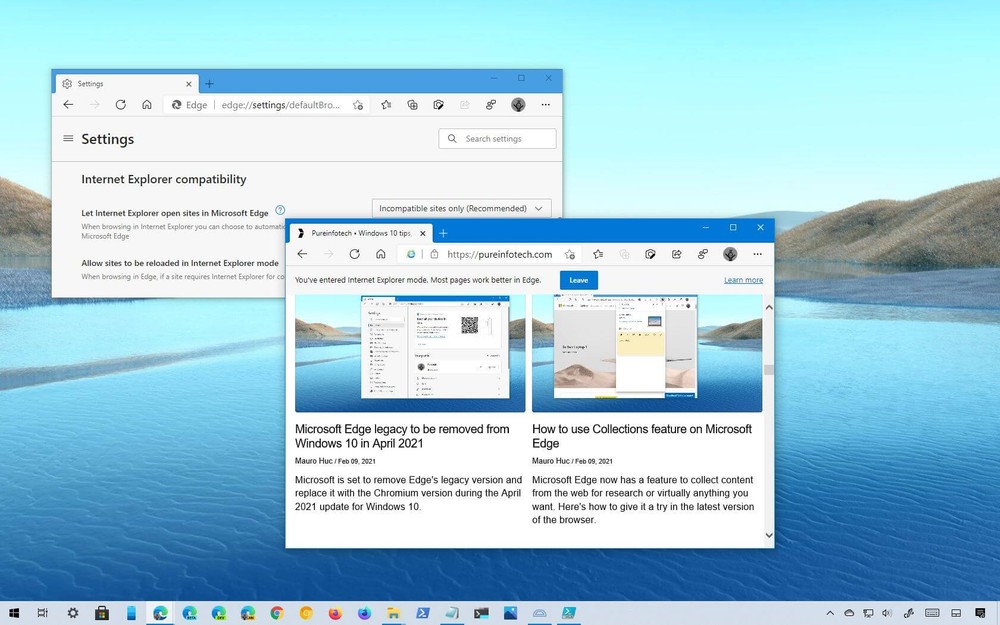The width and height of the screenshot is (1000, 625).
Task: Go back in the Pureinfotech browser window
Action: (302, 254)
